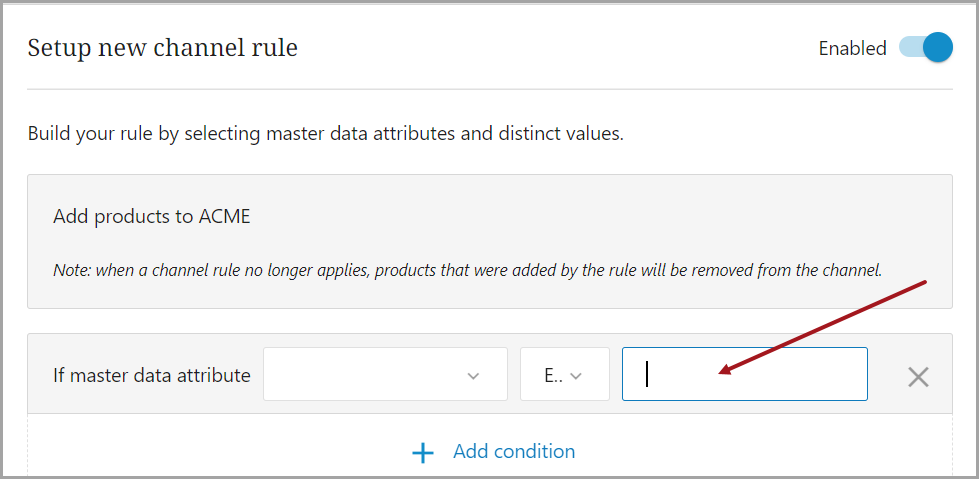Click the blue knob of the Enabled switch
The height and width of the screenshot is (479, 979).
click(937, 48)
